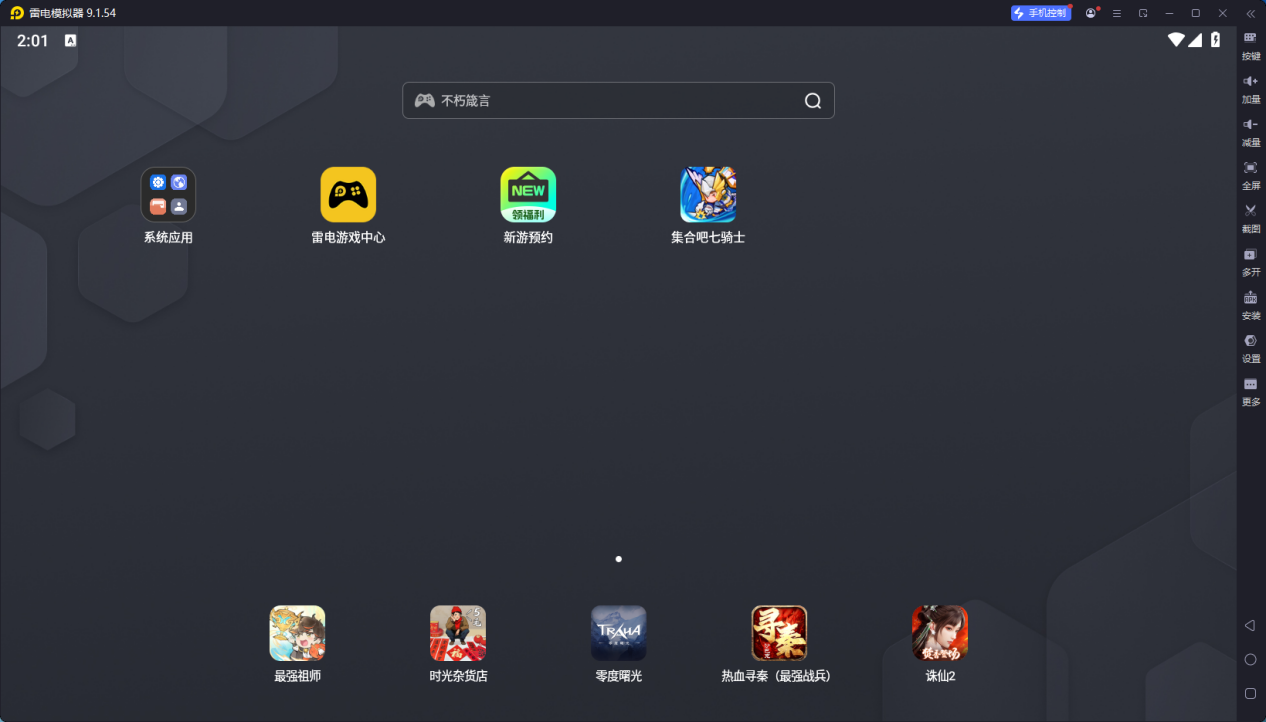Open 最强祖师 game in dock
This screenshot has height=722, width=1266.
(x=297, y=633)
